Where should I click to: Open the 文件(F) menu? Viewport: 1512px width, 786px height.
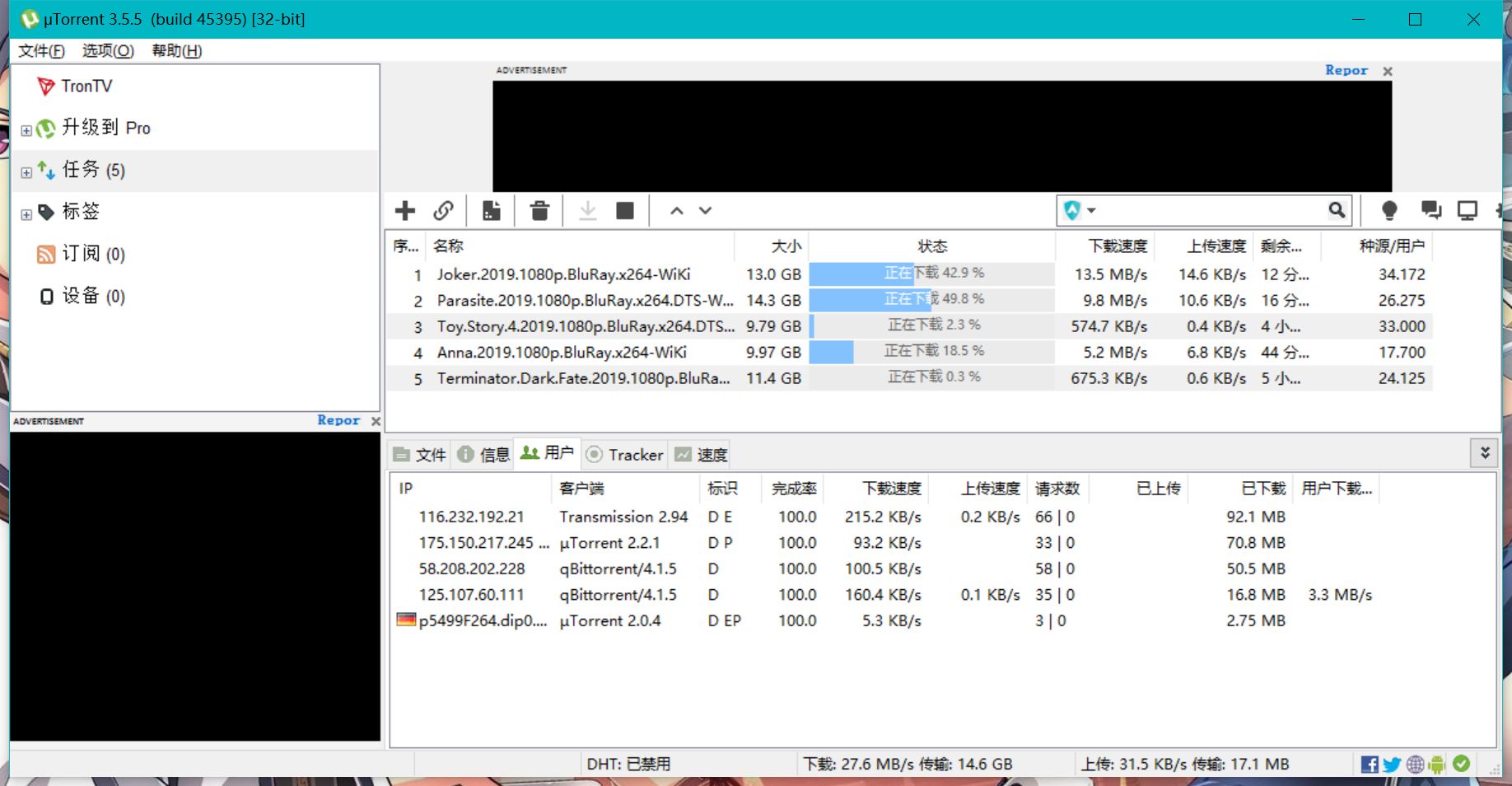click(x=41, y=51)
